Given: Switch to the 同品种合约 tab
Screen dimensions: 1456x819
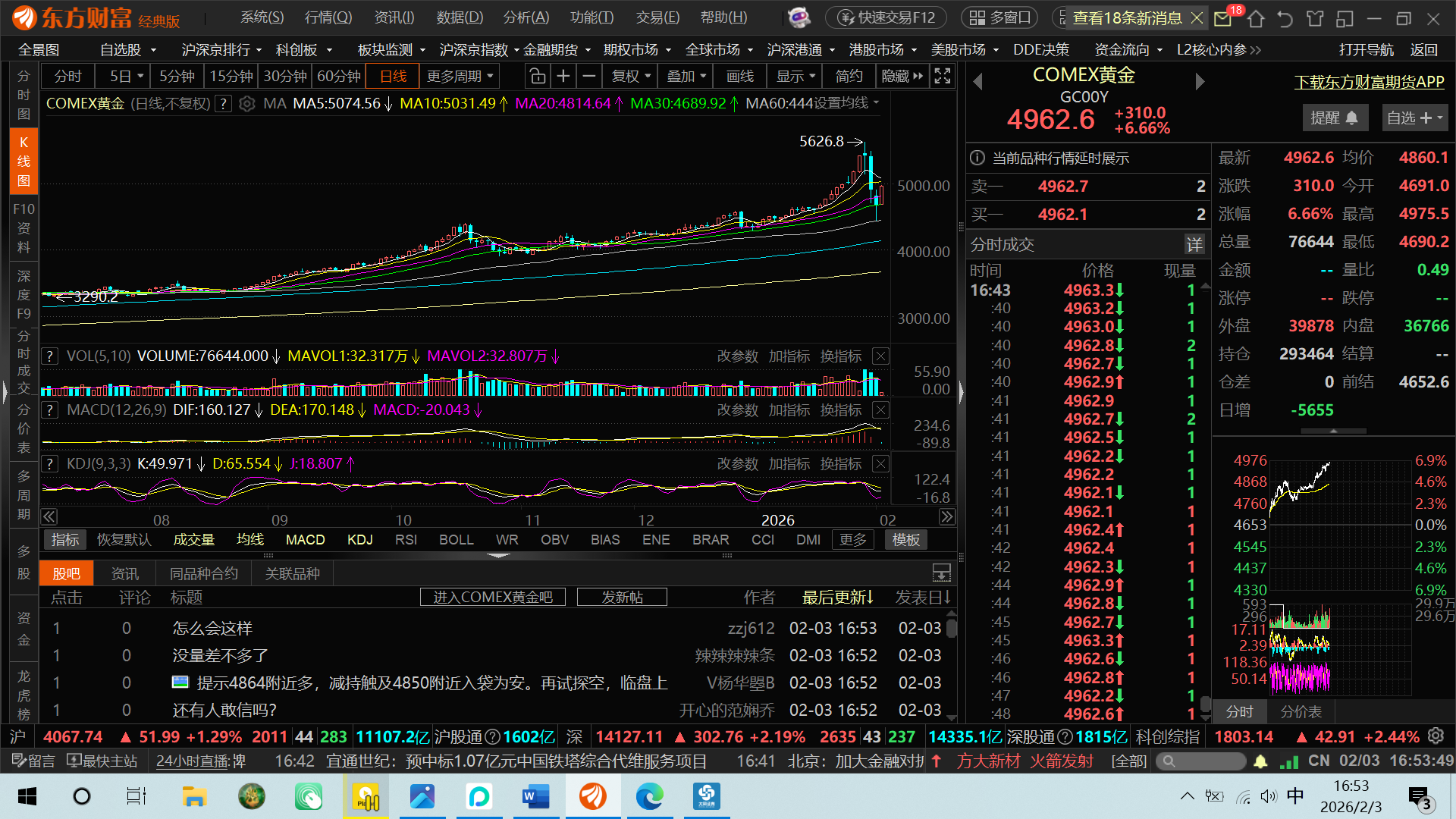Looking at the screenshot, I should (x=203, y=574).
